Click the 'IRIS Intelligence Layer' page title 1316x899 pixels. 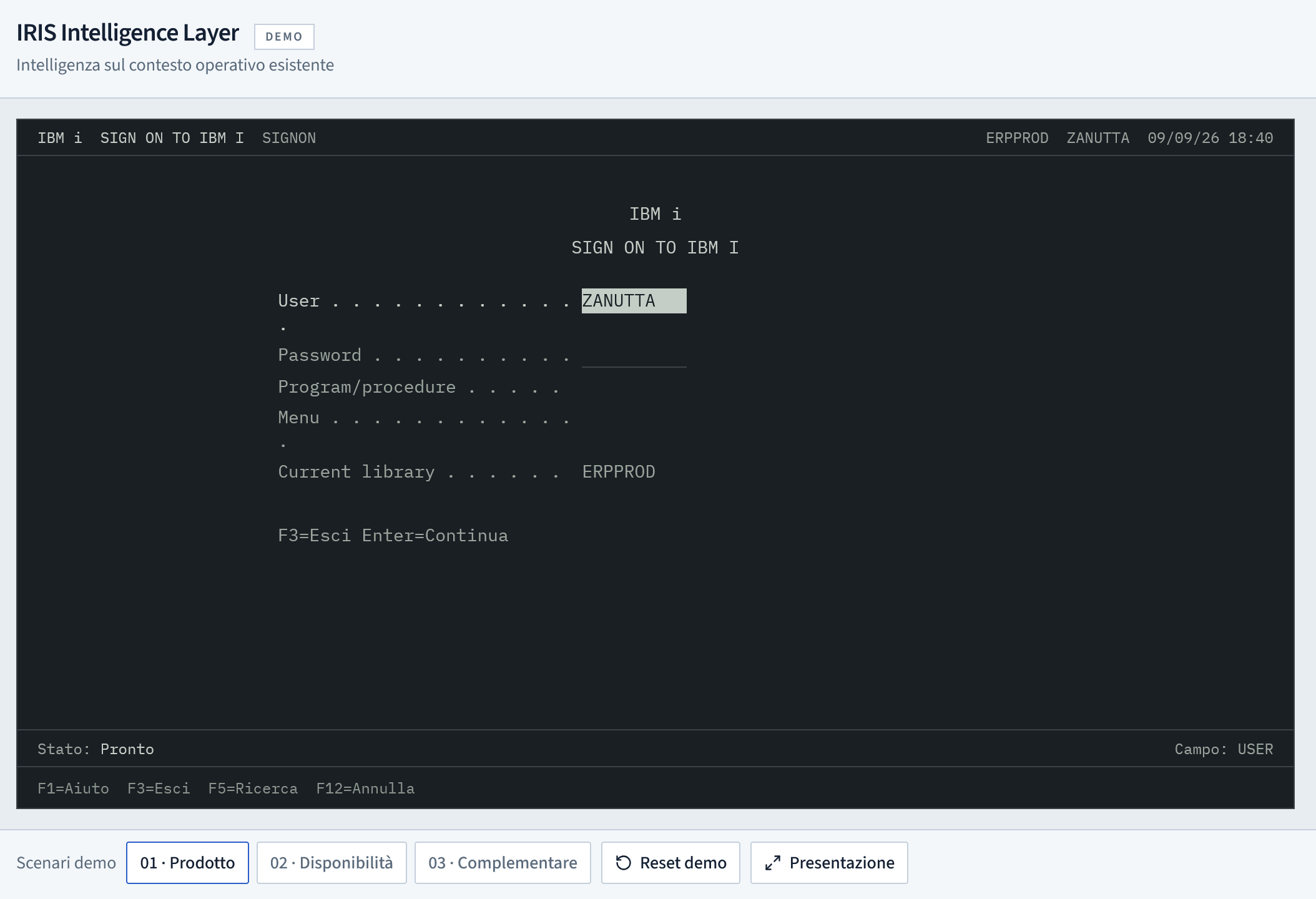point(127,32)
